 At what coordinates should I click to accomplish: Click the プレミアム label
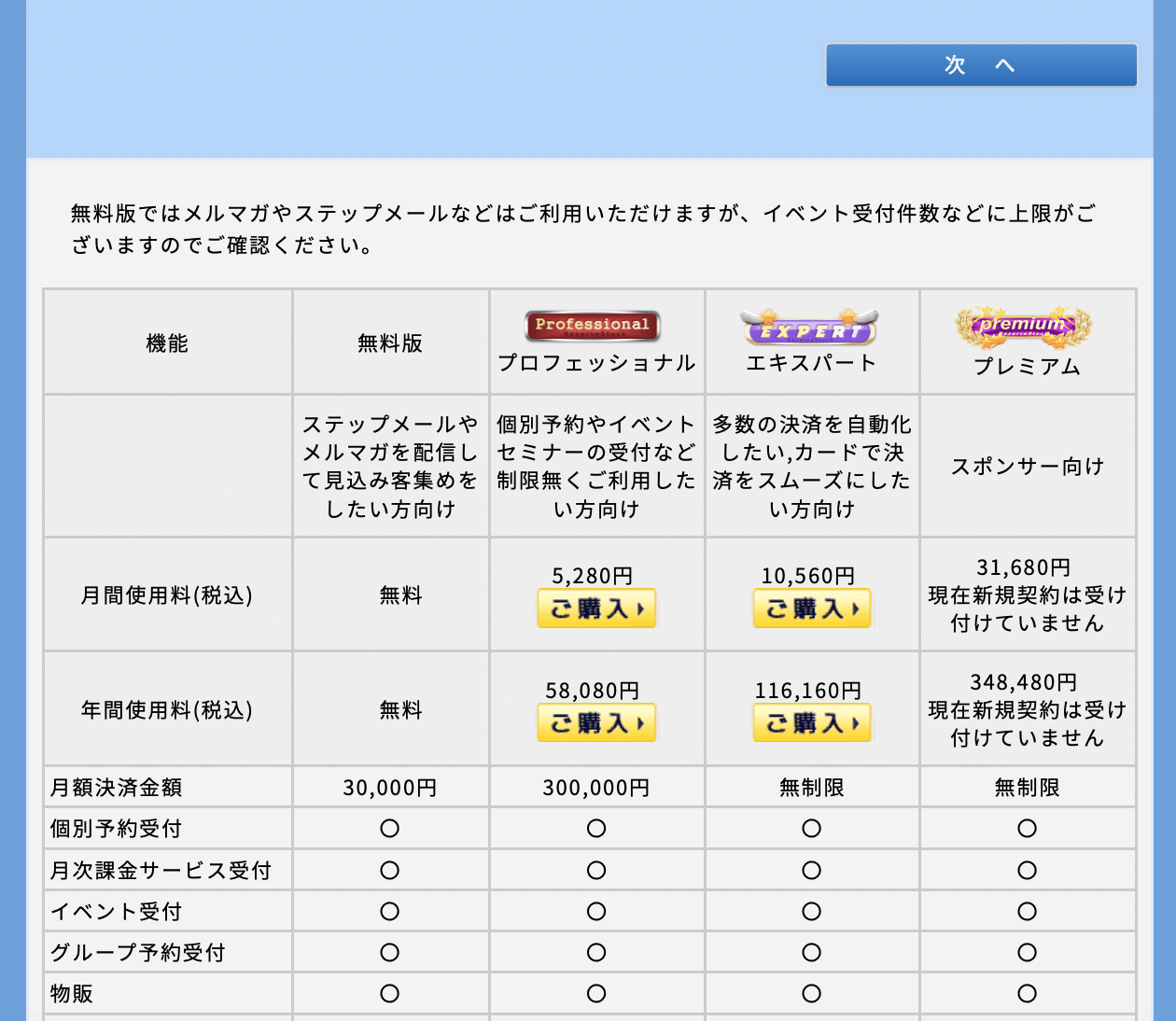point(1028,367)
